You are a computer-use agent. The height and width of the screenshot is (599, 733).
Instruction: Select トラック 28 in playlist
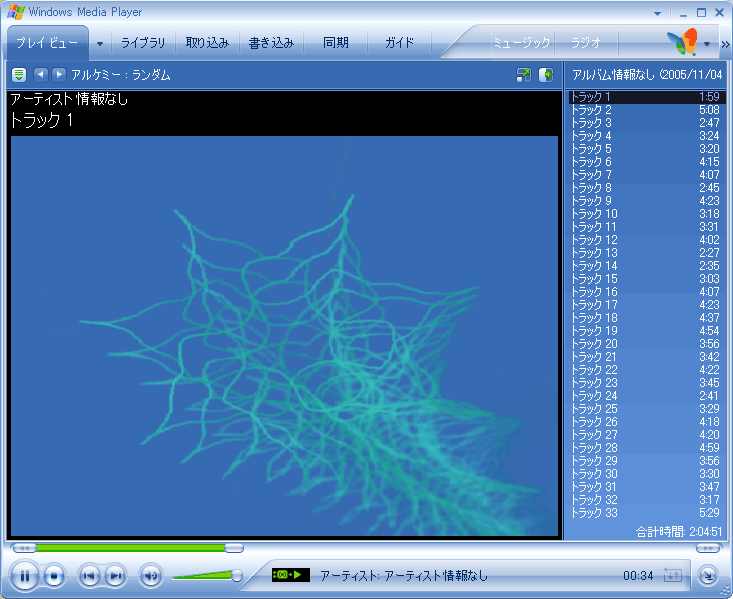pyautogui.click(x=646, y=448)
